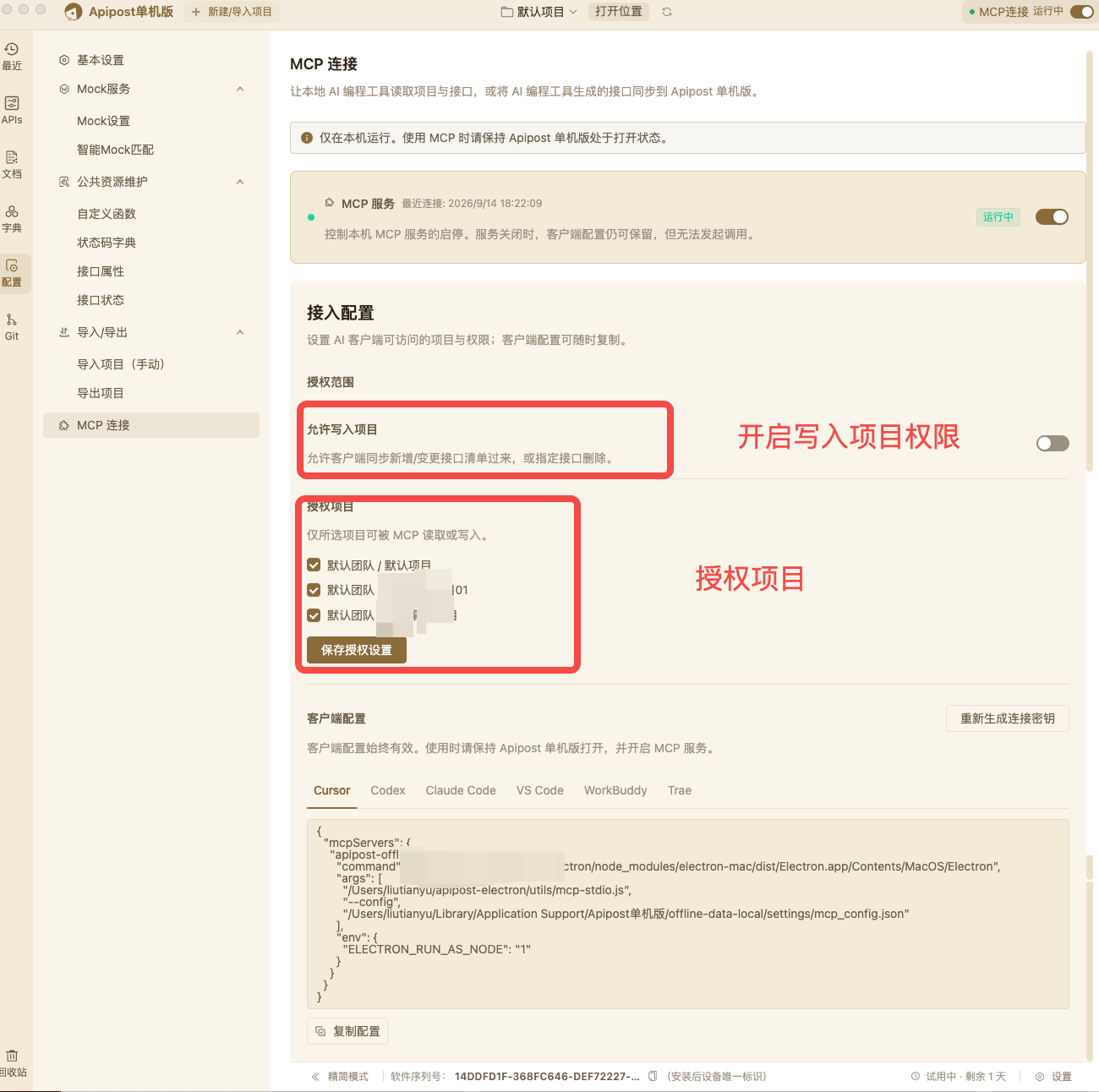
Task: Open the APIs sidebar icon
Action: click(12, 110)
